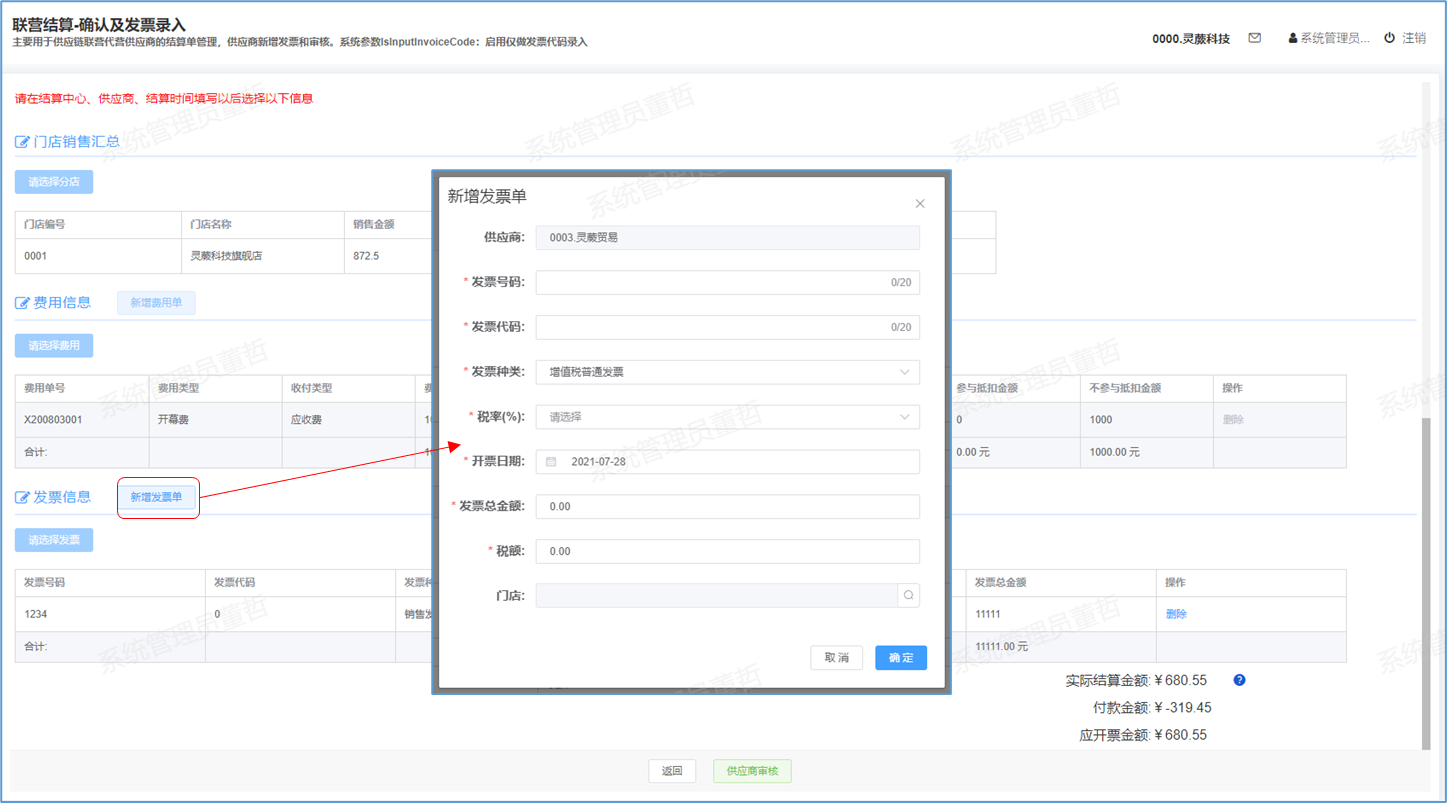Click the 付款金额 value ¥-319.45
1447x803 pixels.
click(x=1183, y=707)
